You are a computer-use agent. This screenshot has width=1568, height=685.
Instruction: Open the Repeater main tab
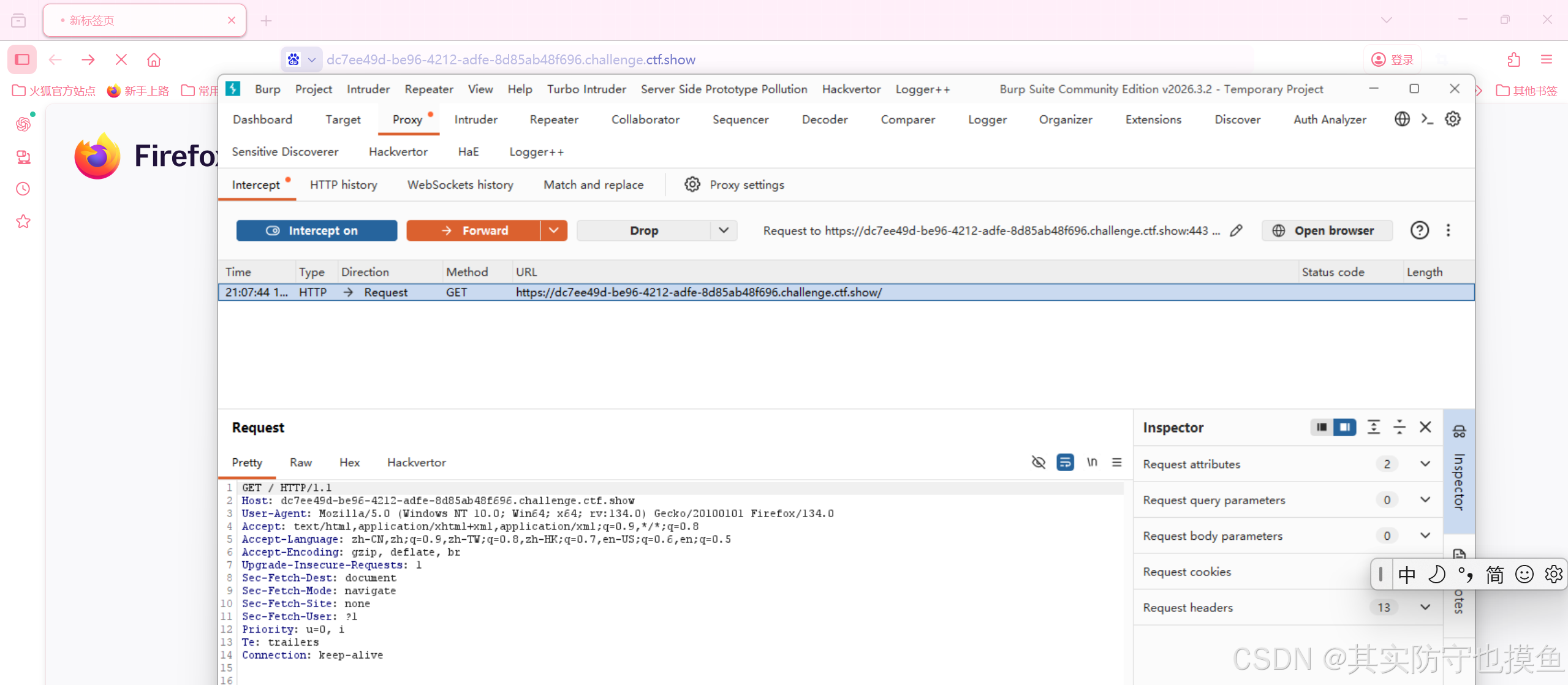point(553,119)
